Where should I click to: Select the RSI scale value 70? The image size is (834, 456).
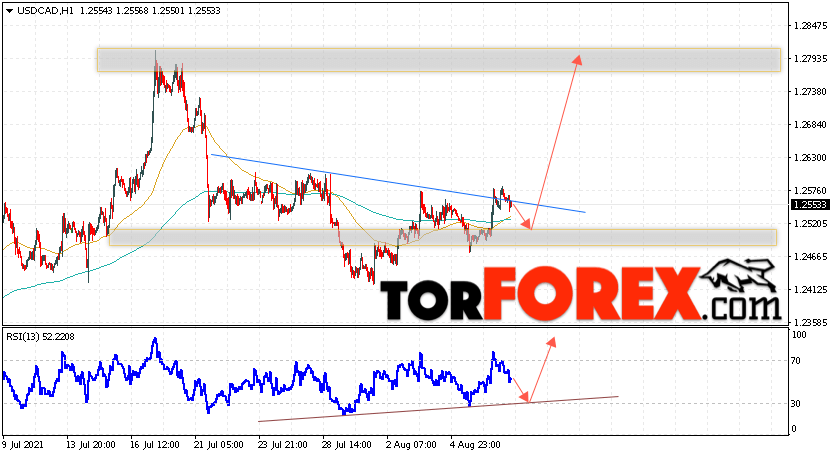pyautogui.click(x=796, y=361)
